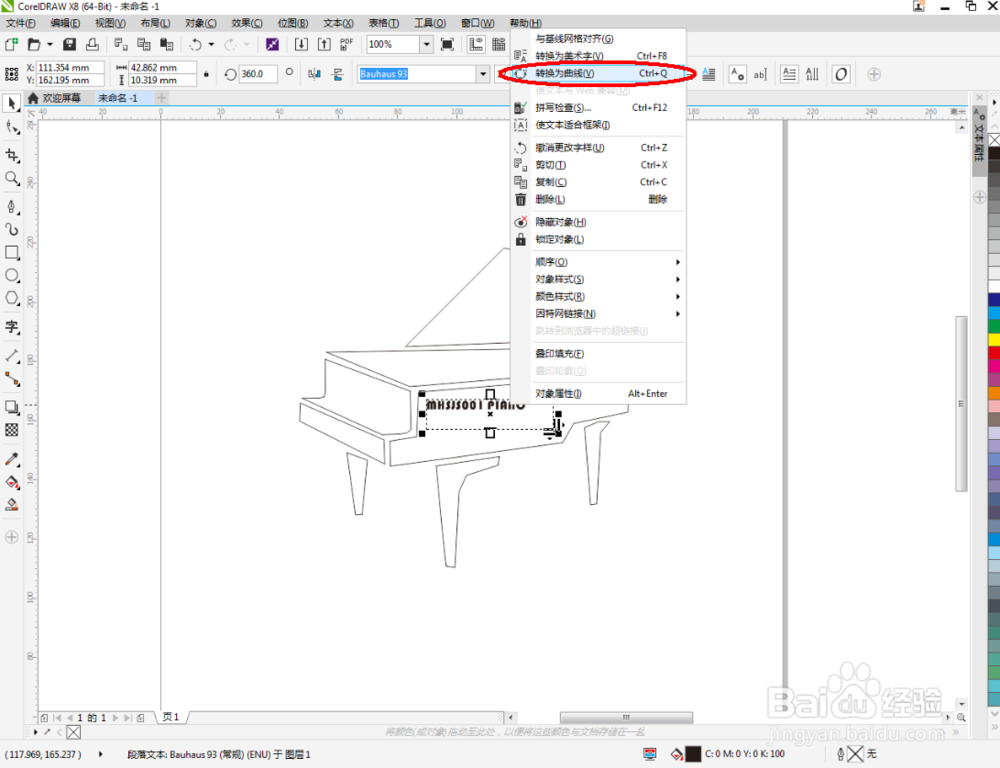Select the Rectangle tool
The width and height of the screenshot is (1000, 768).
tap(11, 253)
